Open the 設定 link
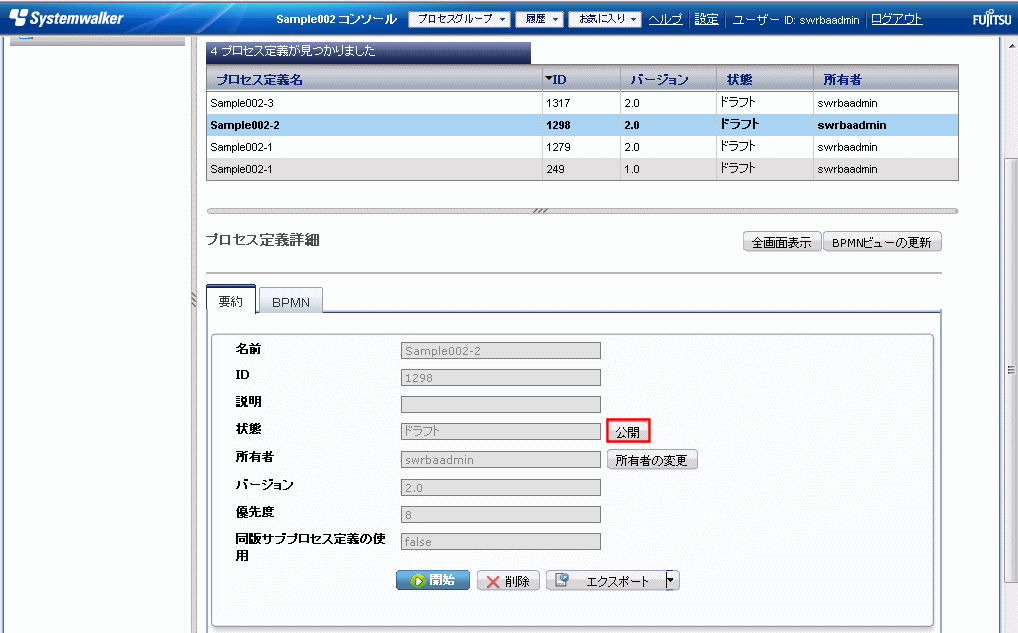Viewport: 1018px width, 633px height. [706, 19]
